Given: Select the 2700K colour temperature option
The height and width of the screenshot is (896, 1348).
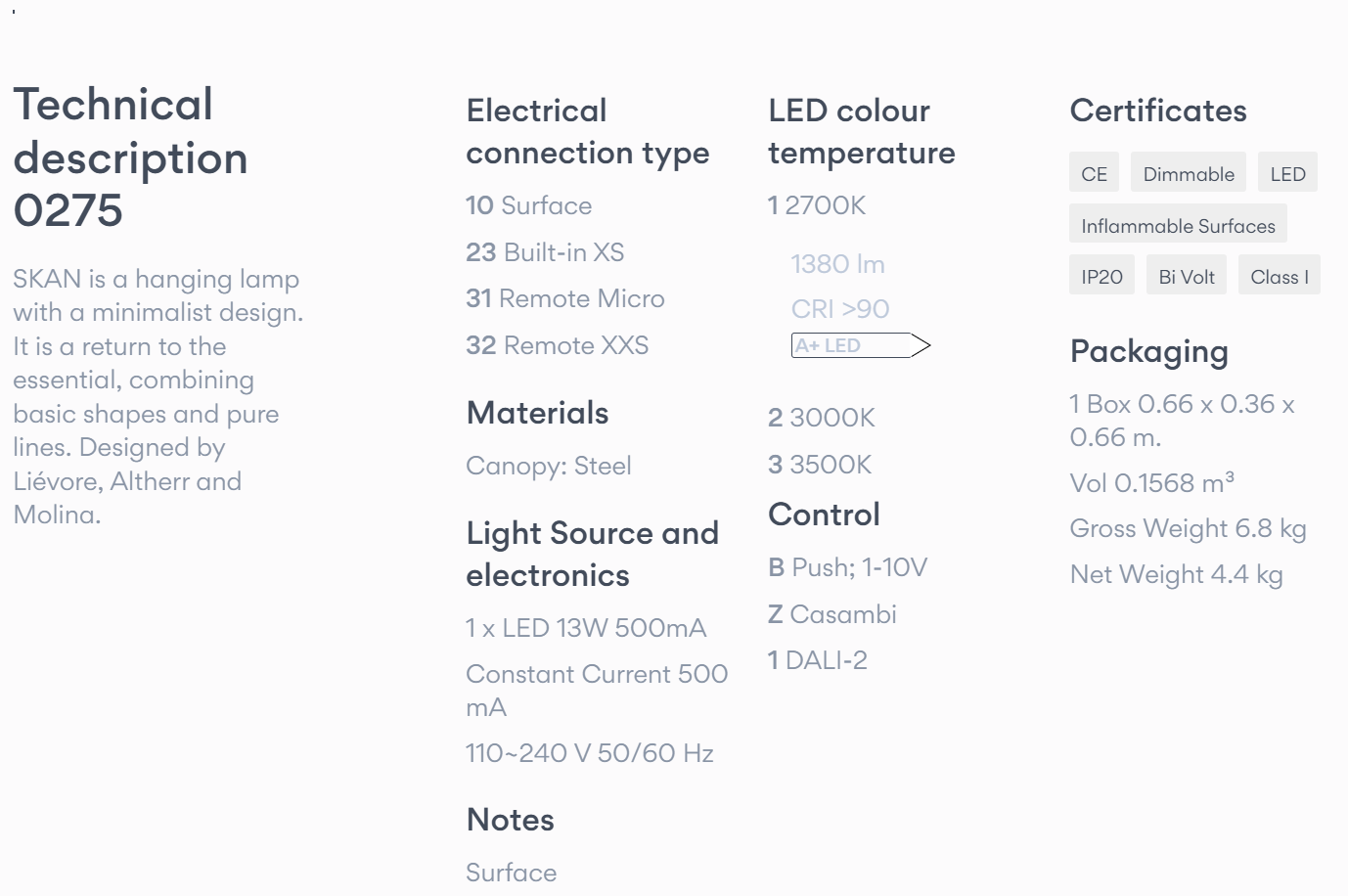Looking at the screenshot, I should (817, 205).
